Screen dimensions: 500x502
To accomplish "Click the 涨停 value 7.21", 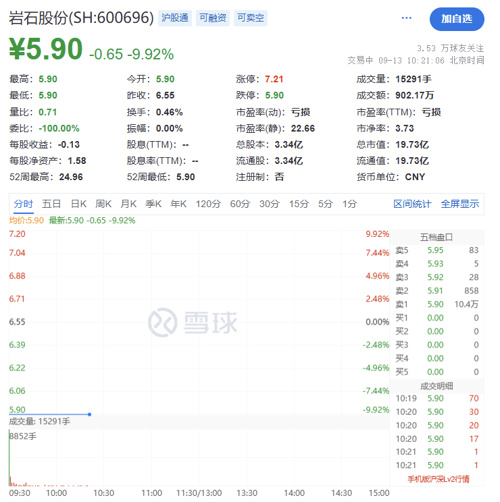I will [x=274, y=79].
